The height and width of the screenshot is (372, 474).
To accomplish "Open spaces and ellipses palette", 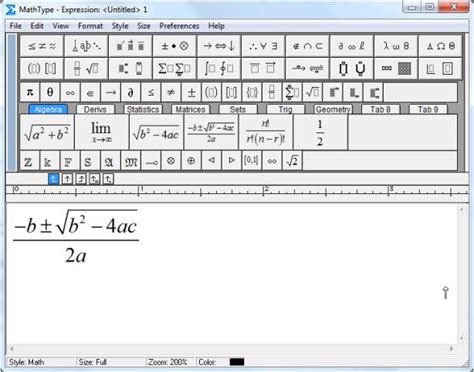I will pyautogui.click(x=86, y=46).
